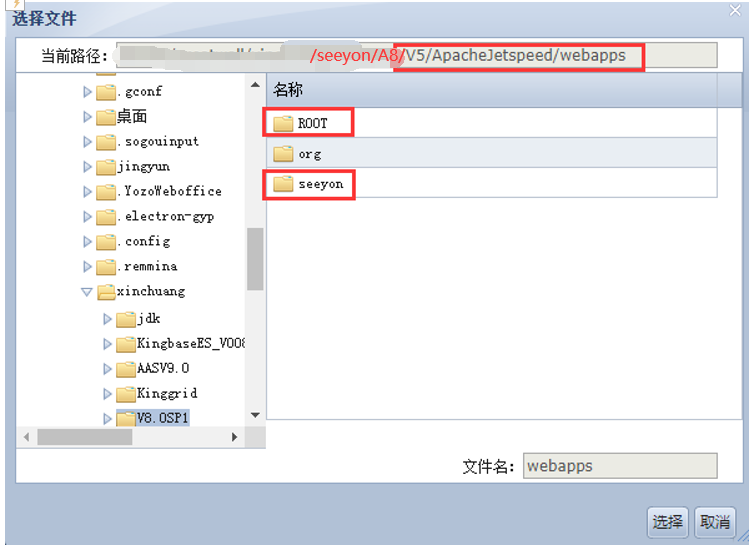Select Kinggrid in the tree
The width and height of the screenshot is (749, 546).
pos(167,393)
